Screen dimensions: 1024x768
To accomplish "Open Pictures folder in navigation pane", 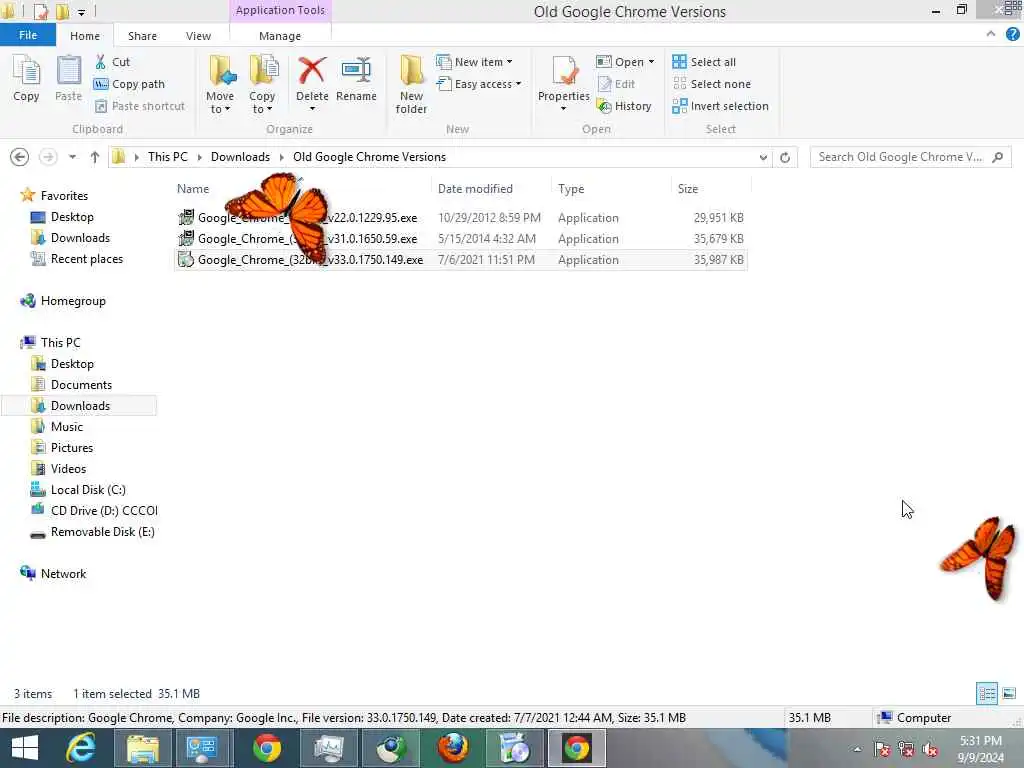I will click(63, 447).
